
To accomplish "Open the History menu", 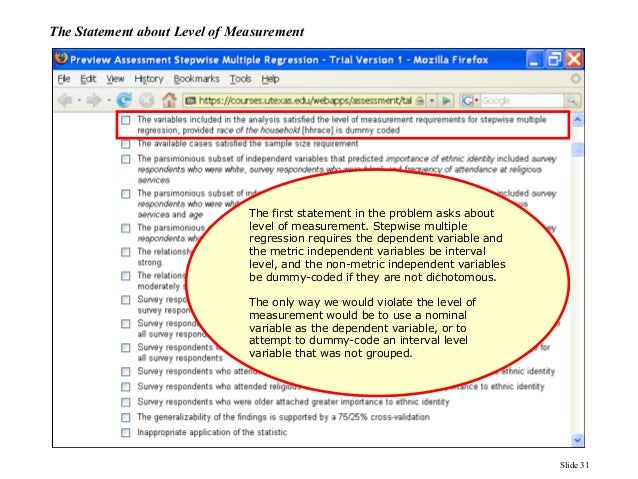I will click(149, 79).
